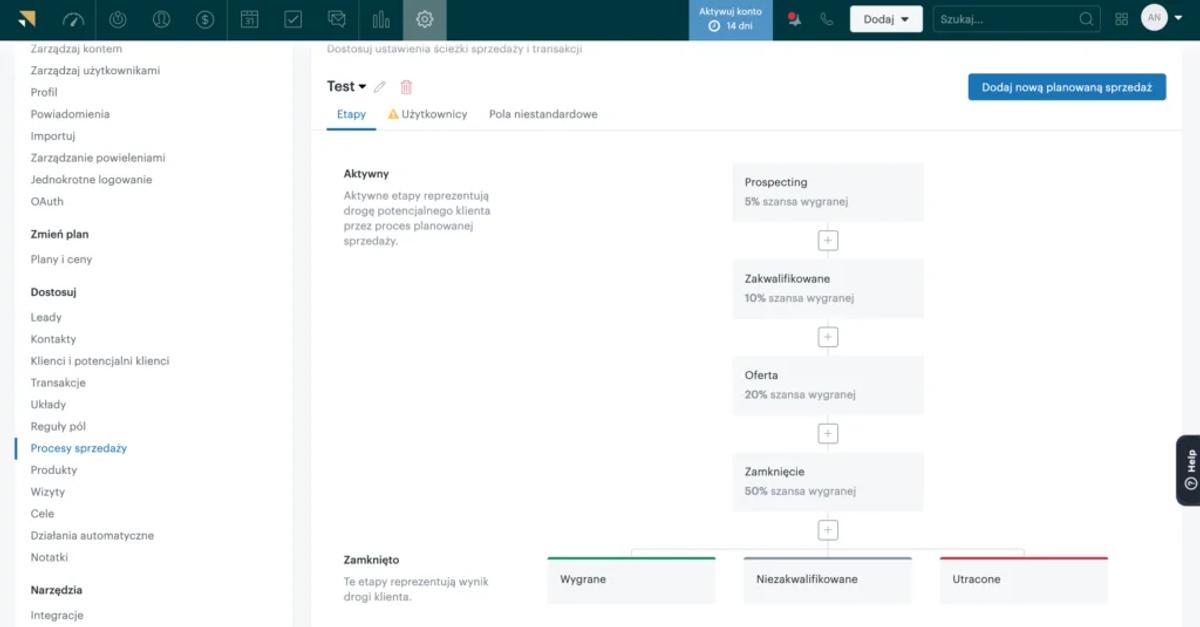This screenshot has width=1200, height=627.
Task: Select Procesy sprzedaży in the sidebar
Action: point(79,448)
